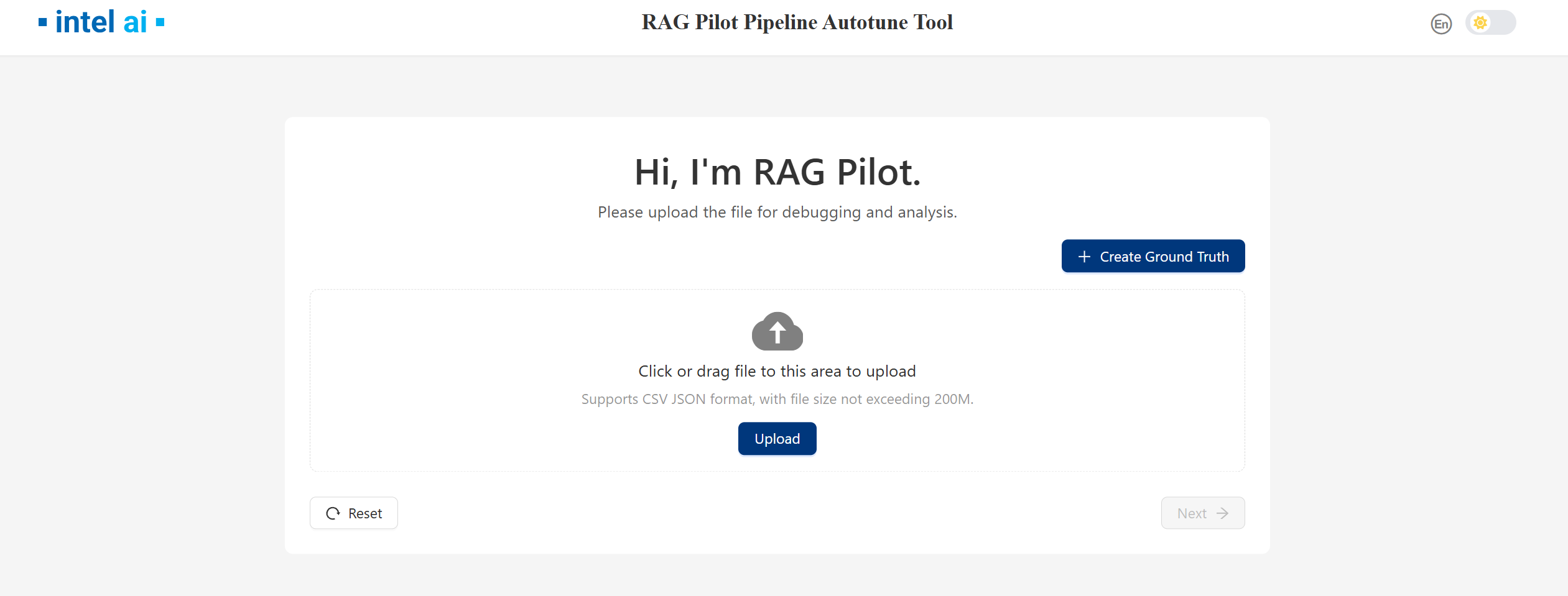Image resolution: width=1568 pixels, height=596 pixels.
Task: Click the right arrow icon in Next
Action: [1222, 513]
